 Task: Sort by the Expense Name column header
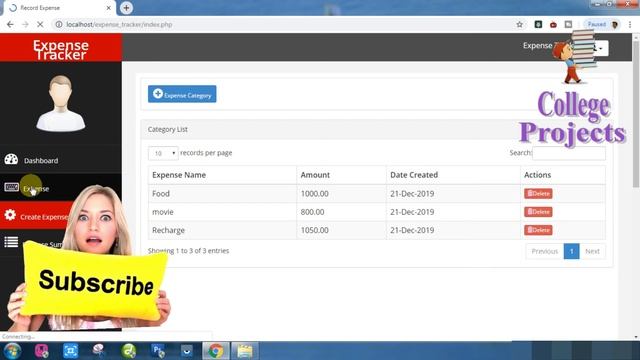[x=222, y=175]
